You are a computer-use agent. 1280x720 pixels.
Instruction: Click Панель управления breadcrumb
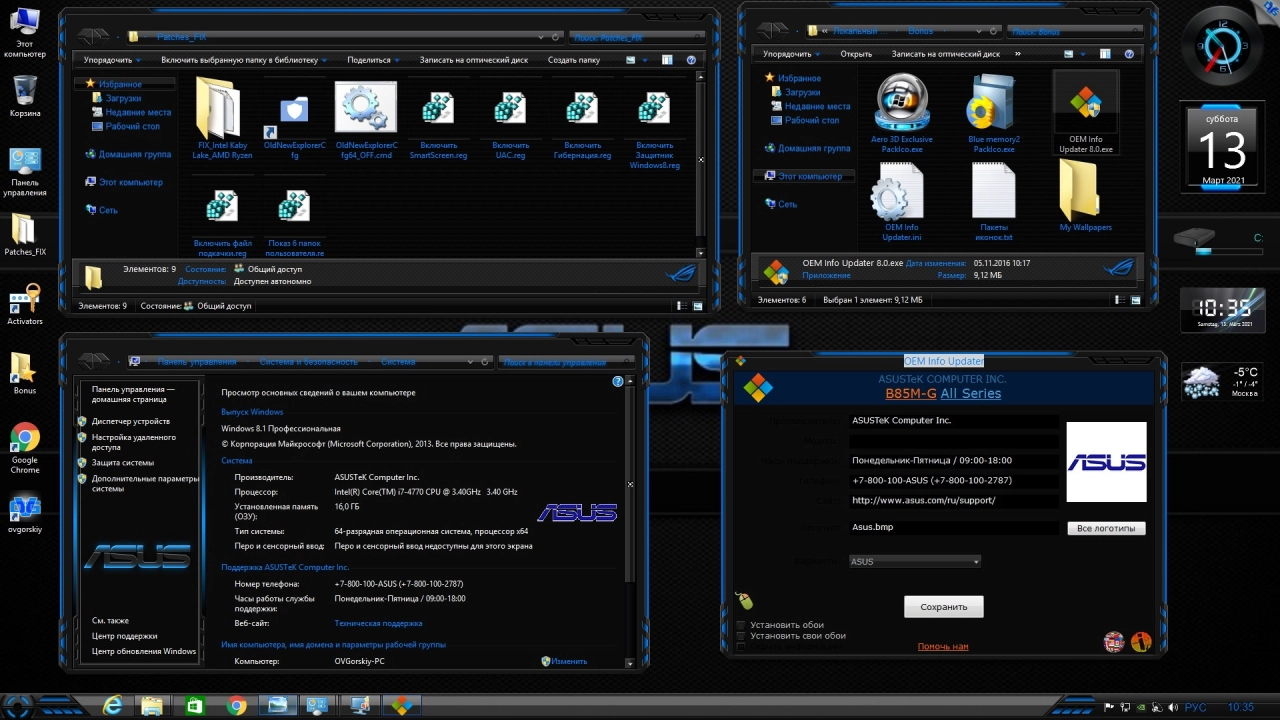(197, 362)
